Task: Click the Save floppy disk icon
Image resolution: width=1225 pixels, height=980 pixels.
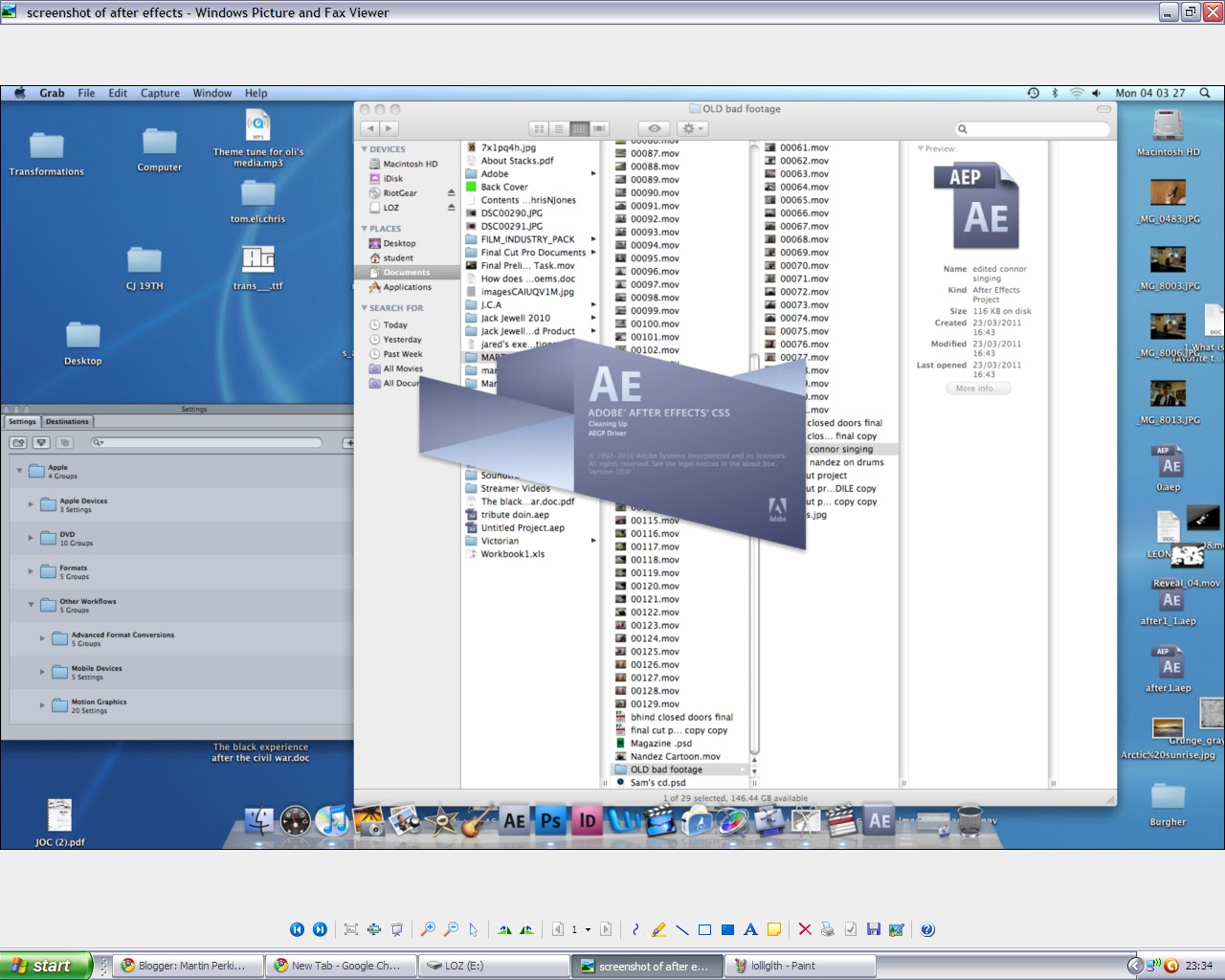Action: click(874, 929)
